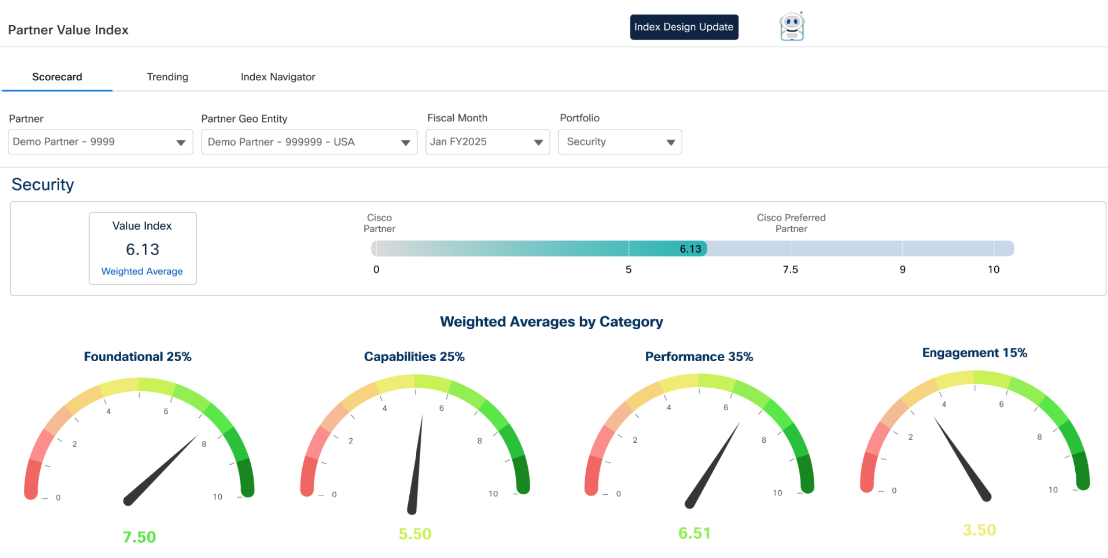Switch to the Scorecard tab
Image resolution: width=1108 pixels, height=558 pixels.
point(57,77)
